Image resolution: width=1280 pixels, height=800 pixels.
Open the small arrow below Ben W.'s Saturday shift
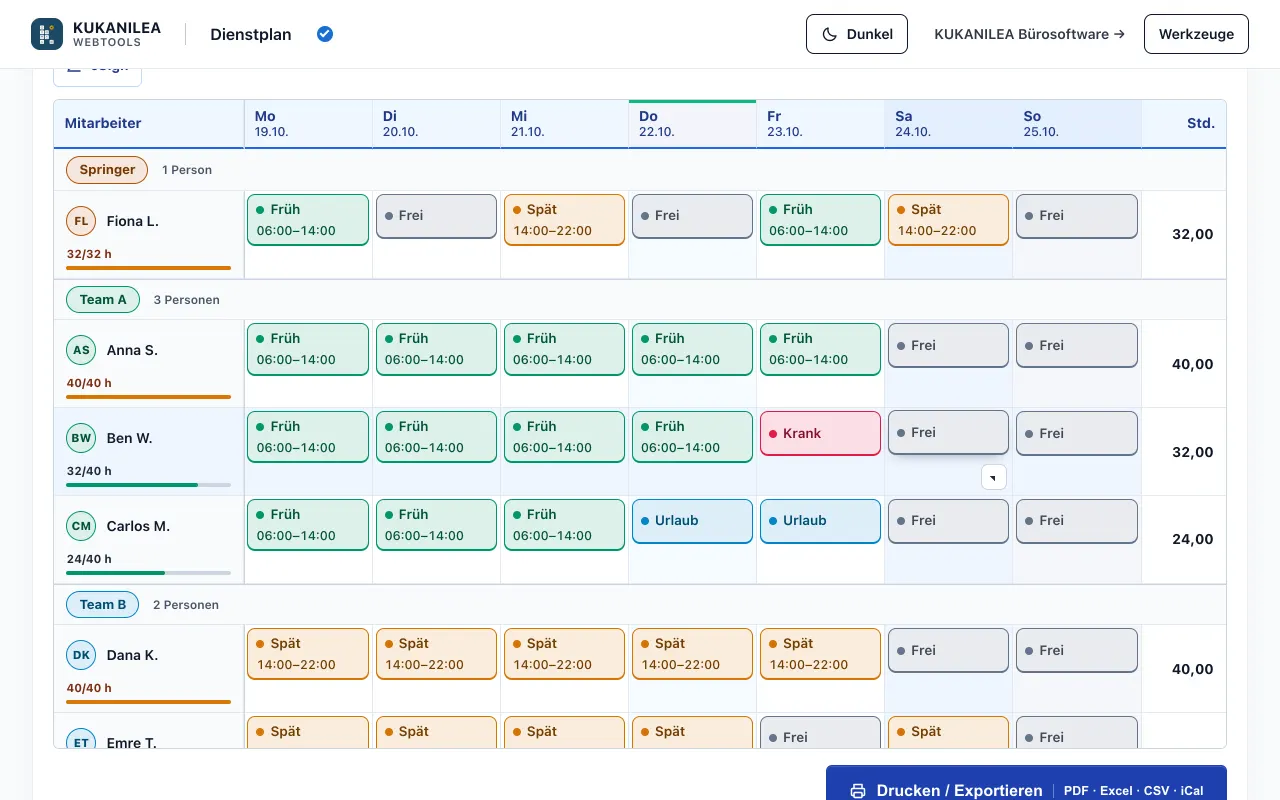coord(993,477)
